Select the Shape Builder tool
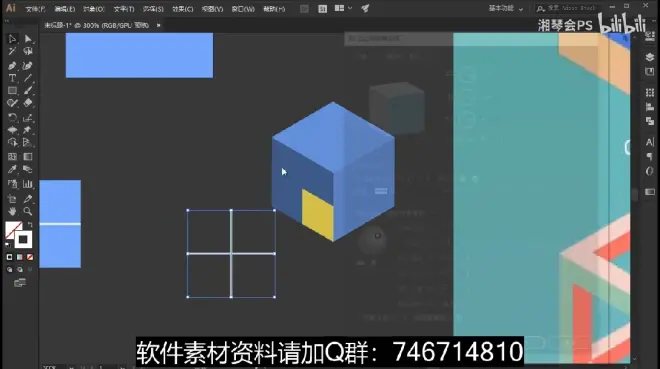The width and height of the screenshot is (660, 369). (x=12, y=142)
